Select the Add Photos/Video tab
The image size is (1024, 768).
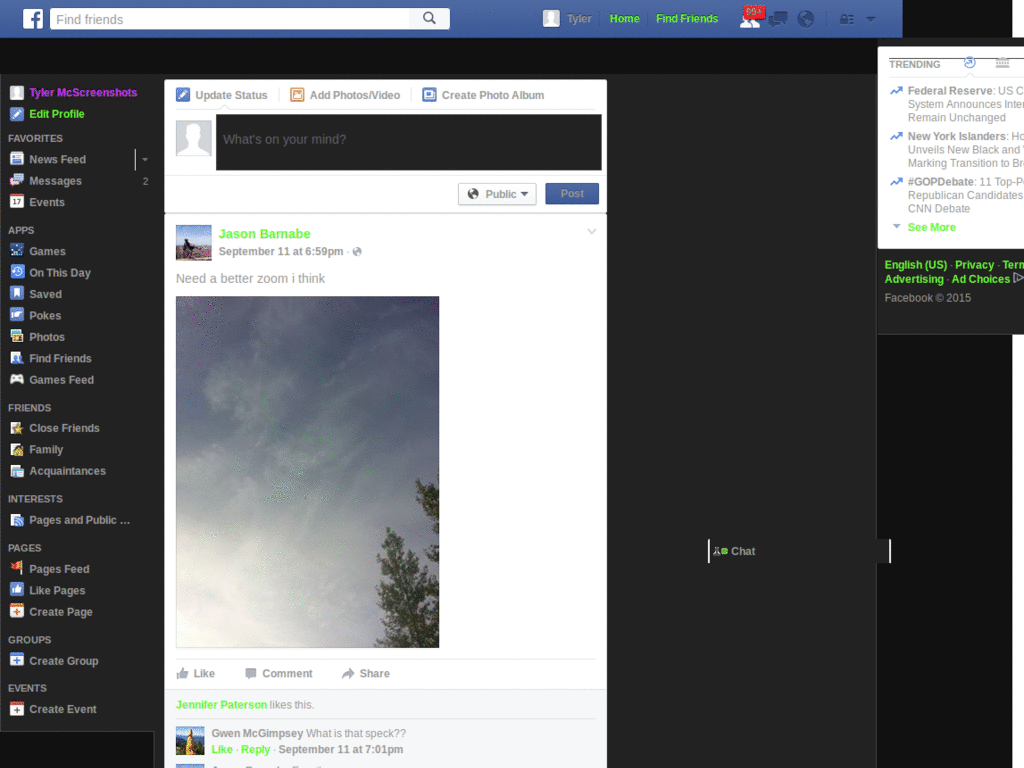coord(345,95)
